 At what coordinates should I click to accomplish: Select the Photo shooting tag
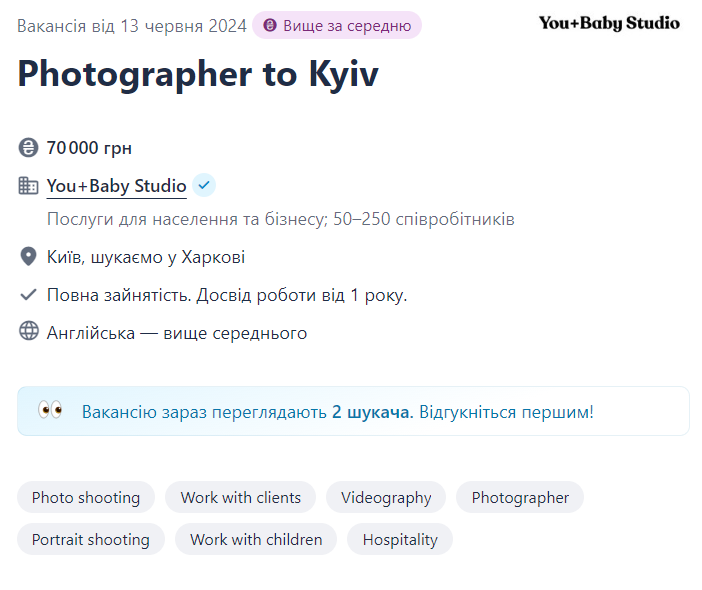coord(86,497)
